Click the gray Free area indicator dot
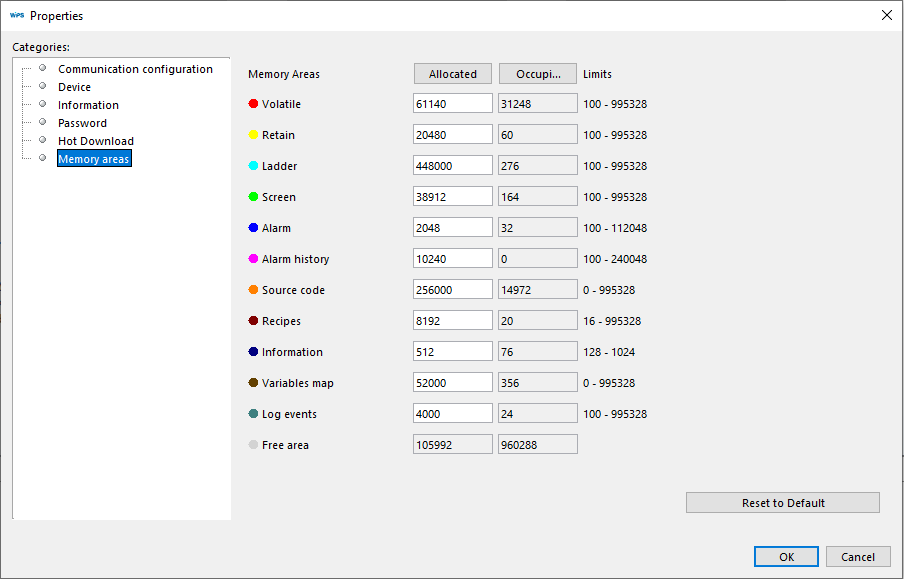 [x=253, y=444]
